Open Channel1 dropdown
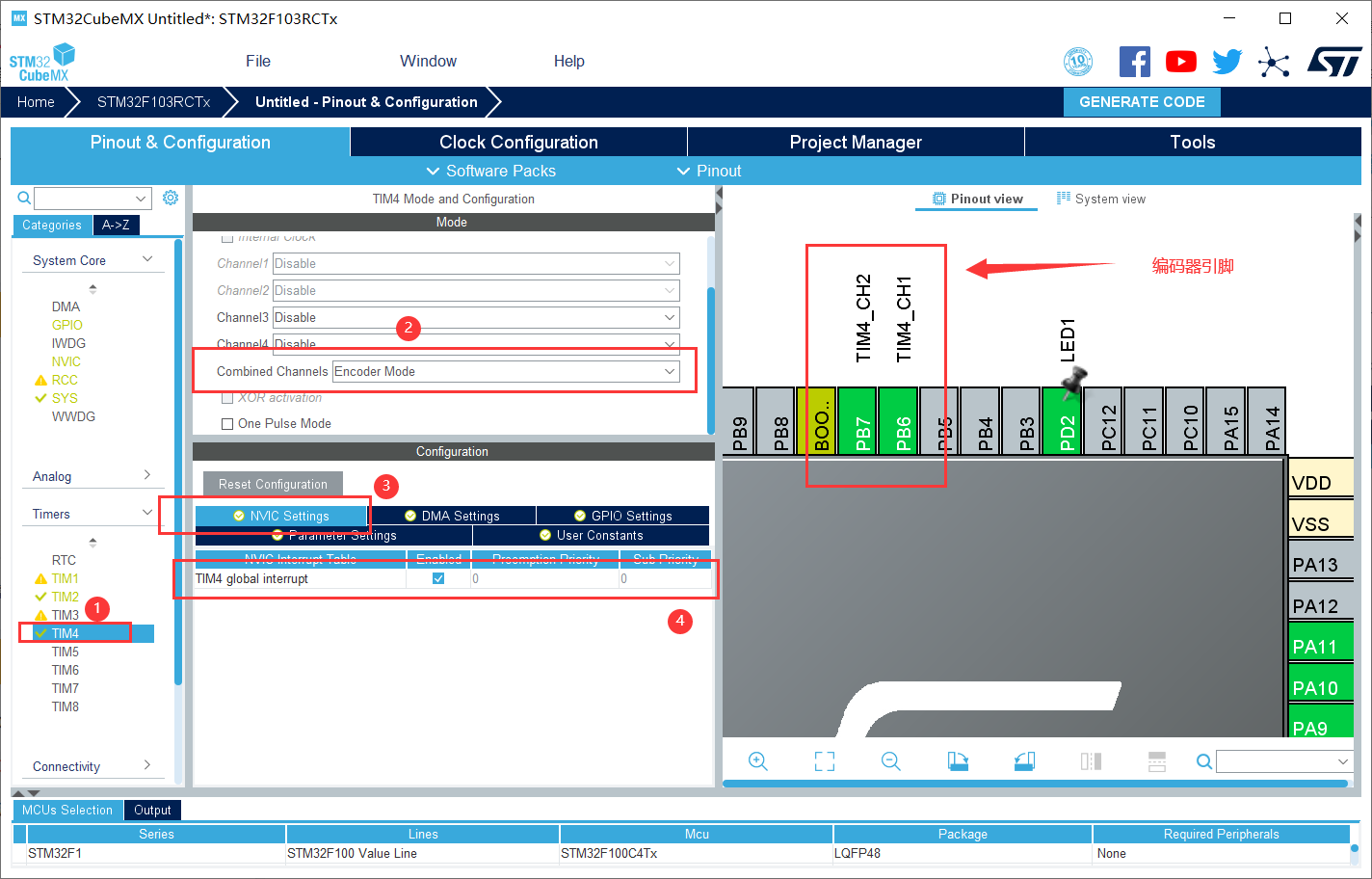 (476, 263)
